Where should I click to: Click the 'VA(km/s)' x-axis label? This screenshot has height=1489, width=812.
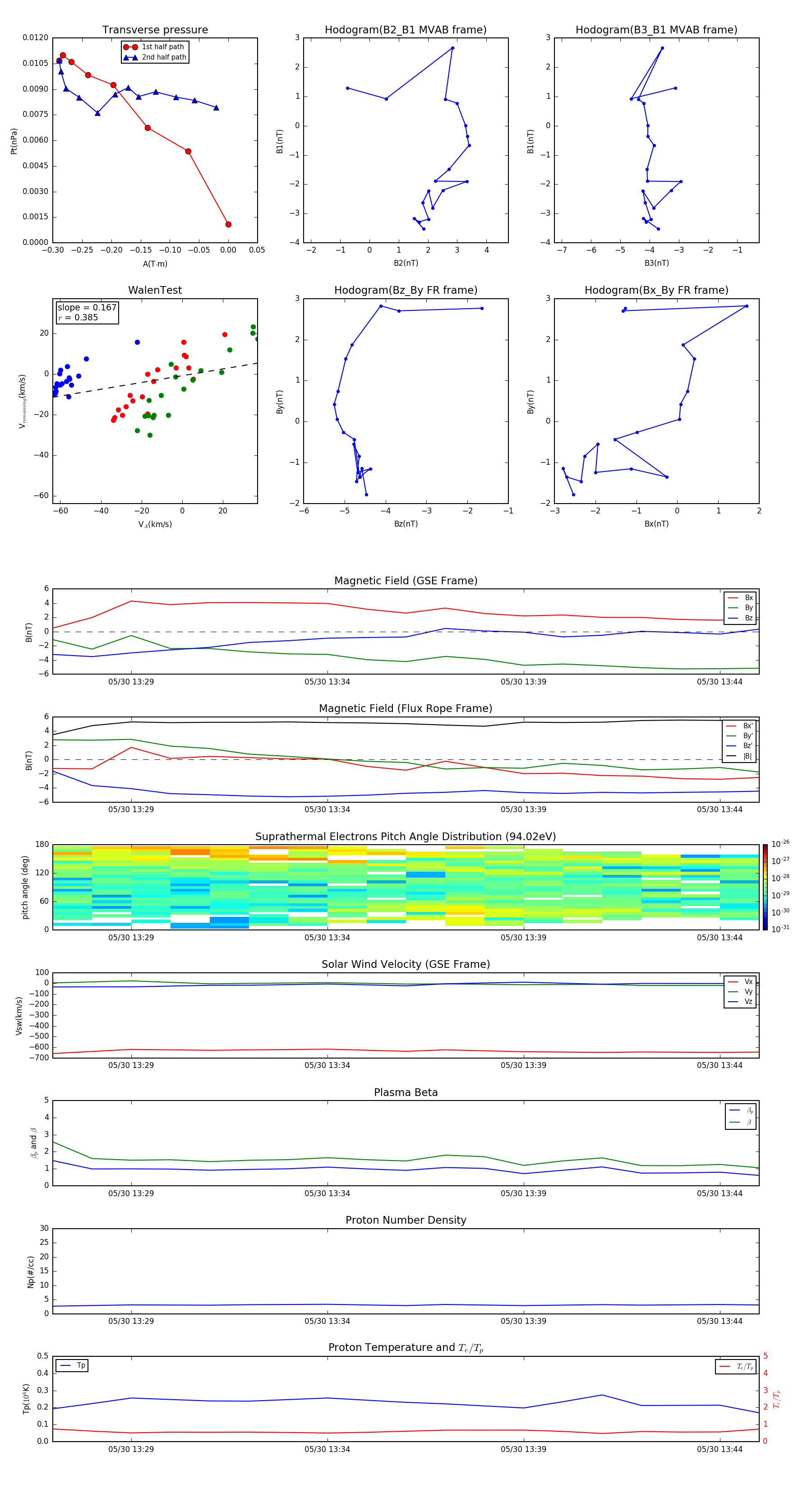coord(155,524)
